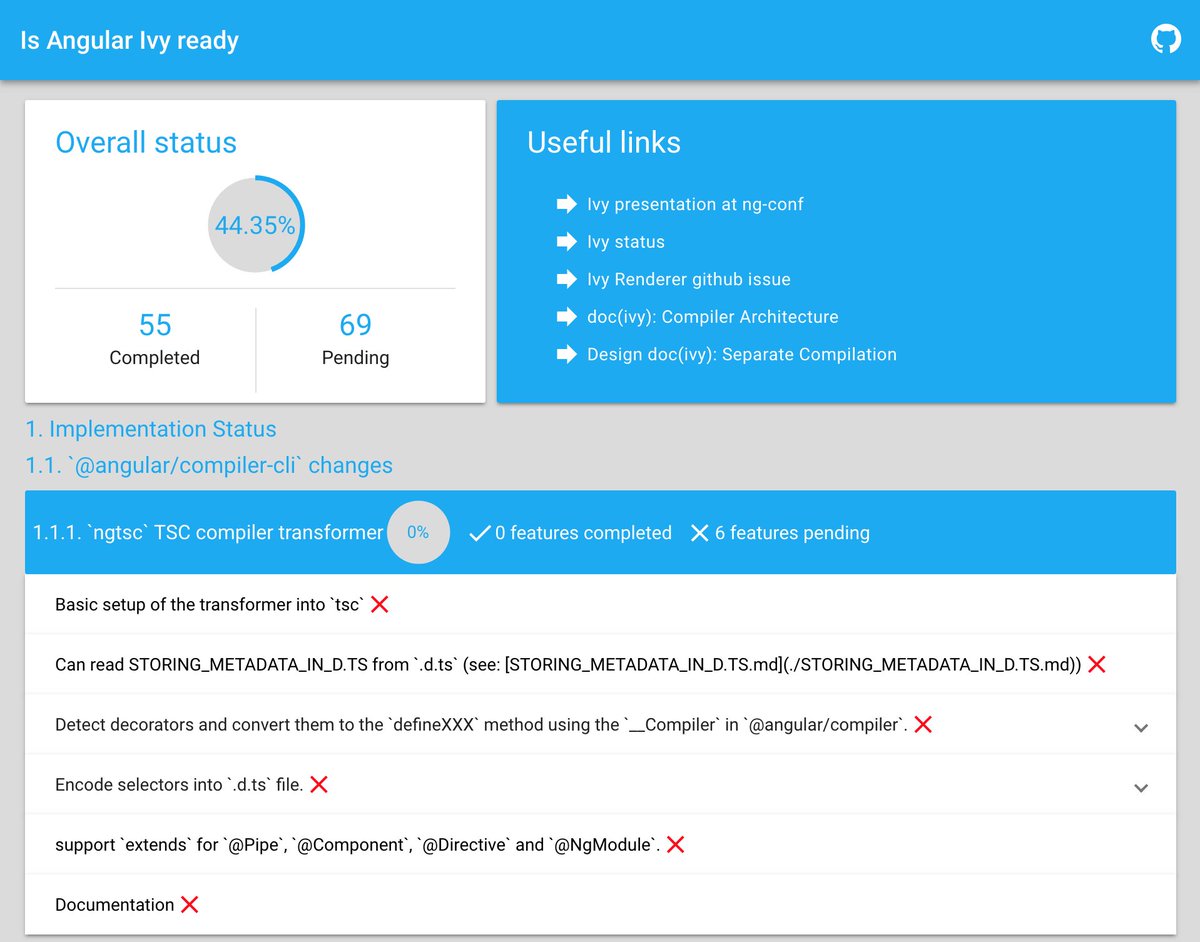Screen dimensions: 1200x942
Task: Select the Documentation row
Action: (600, 904)
